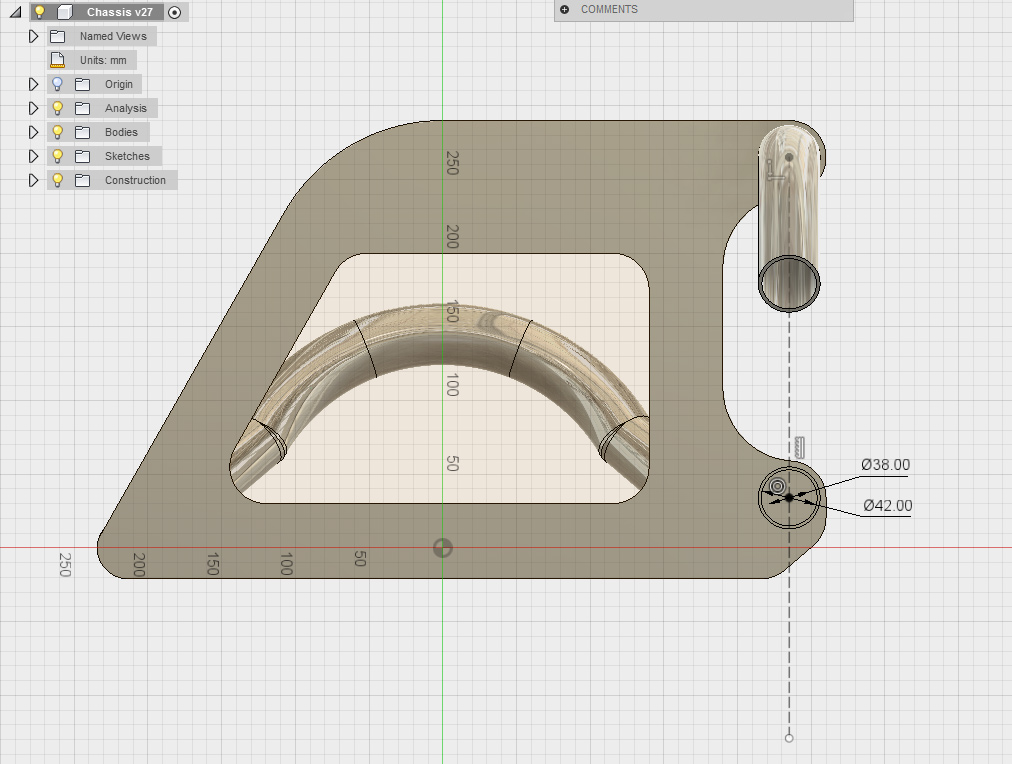Screen dimensions: 1012x764
Task: Expand the Named Views folder
Action: tap(33, 36)
